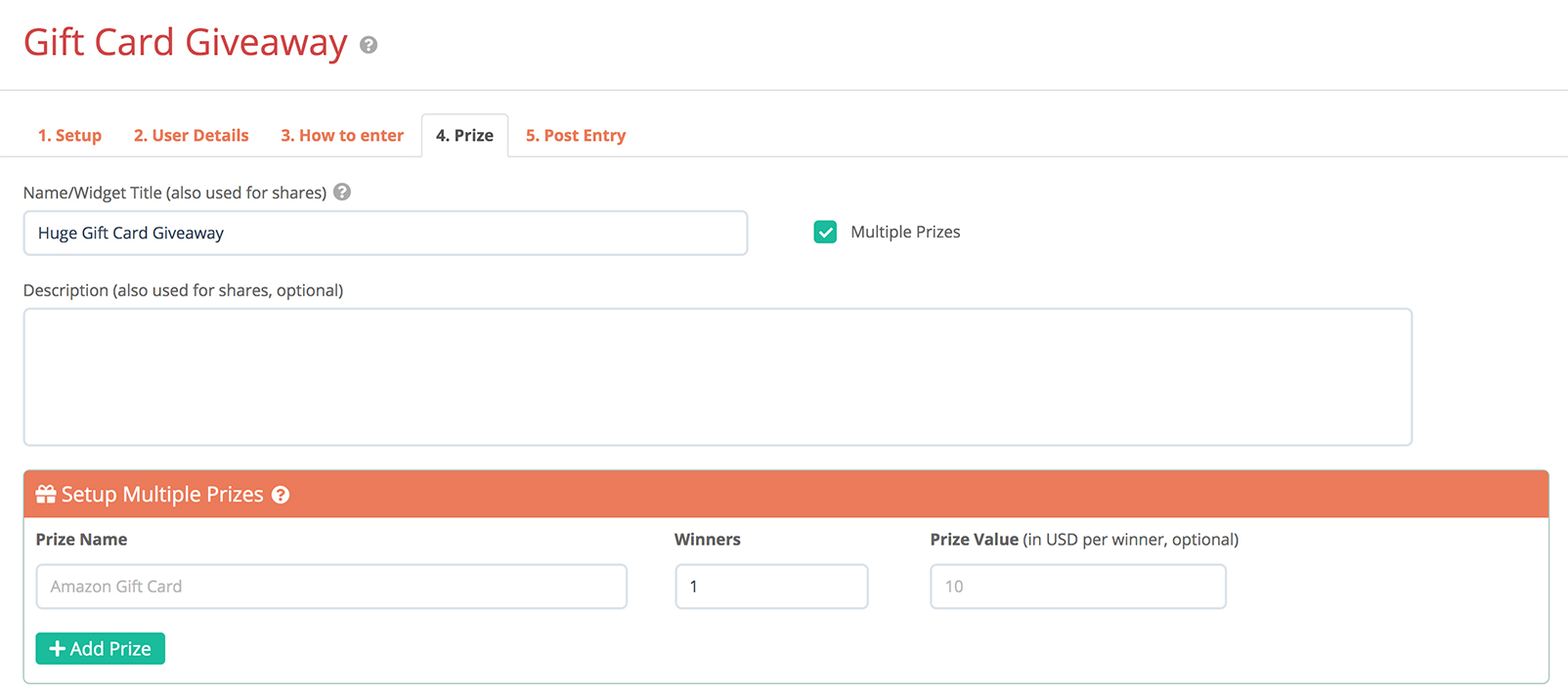This screenshot has height=695, width=1568.
Task: Click the gift icon in the orange header
Action: click(x=46, y=495)
